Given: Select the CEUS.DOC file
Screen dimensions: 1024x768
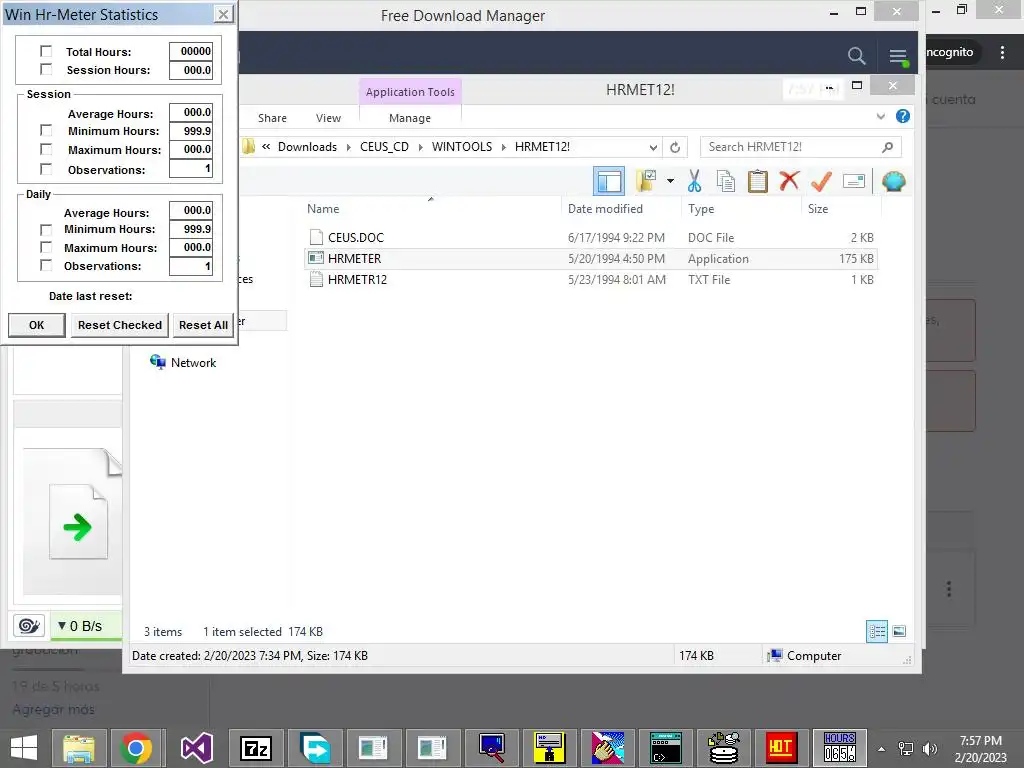Looking at the screenshot, I should pos(590,238).
